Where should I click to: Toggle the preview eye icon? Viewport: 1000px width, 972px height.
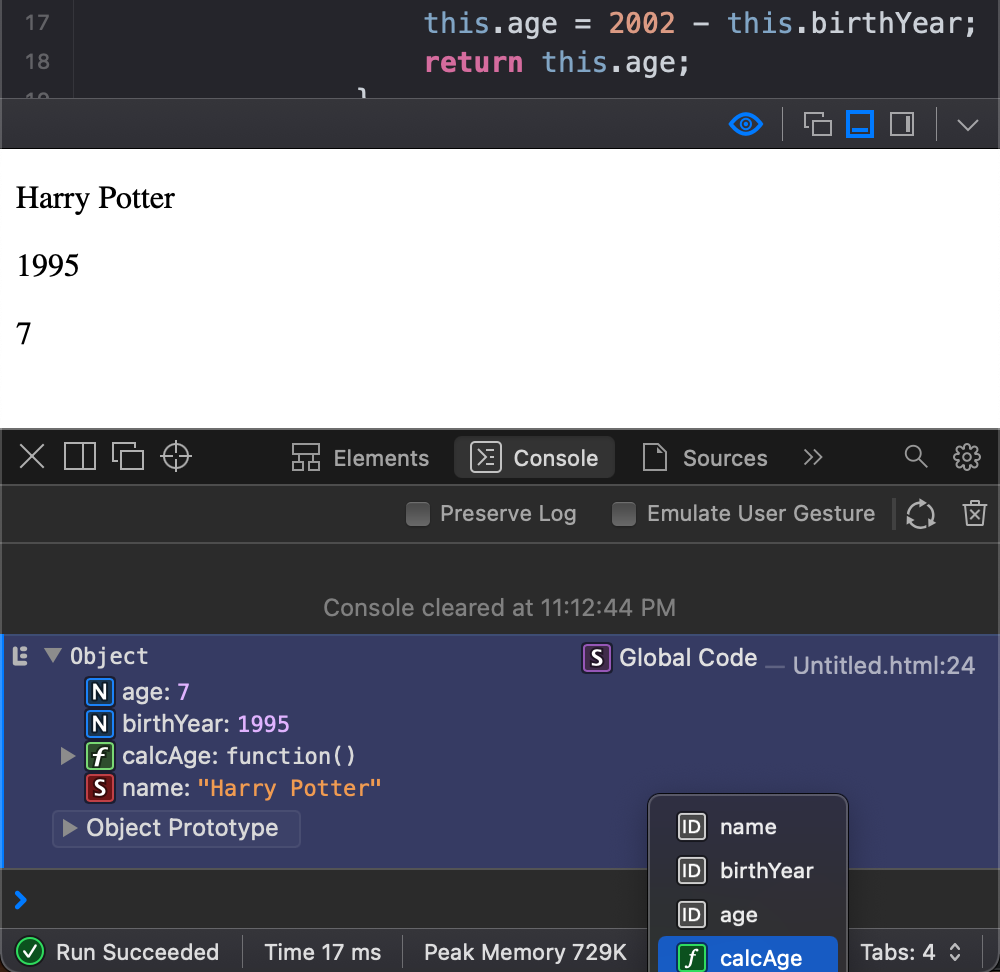click(745, 124)
